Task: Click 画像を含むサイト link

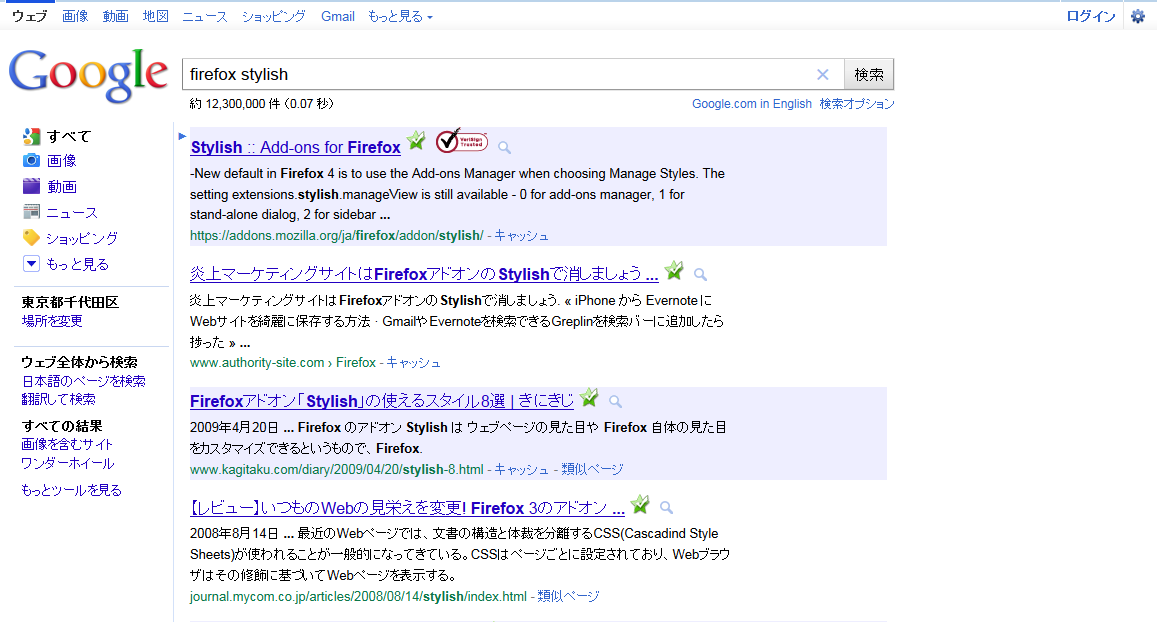Action: (67, 444)
